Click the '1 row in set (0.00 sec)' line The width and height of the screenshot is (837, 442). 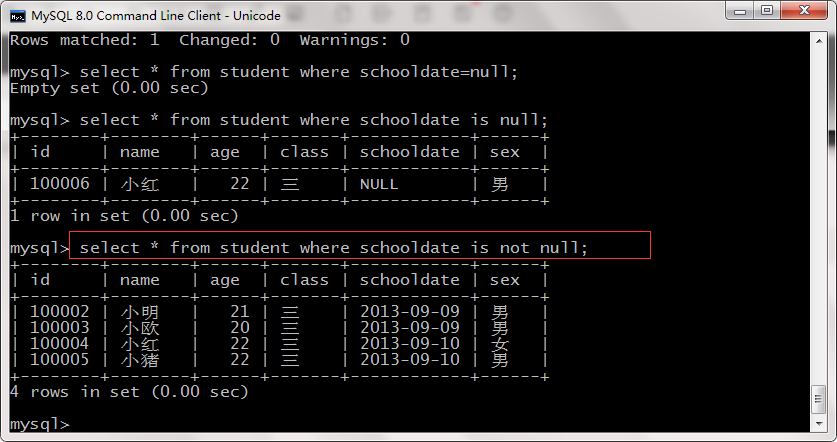tap(124, 216)
